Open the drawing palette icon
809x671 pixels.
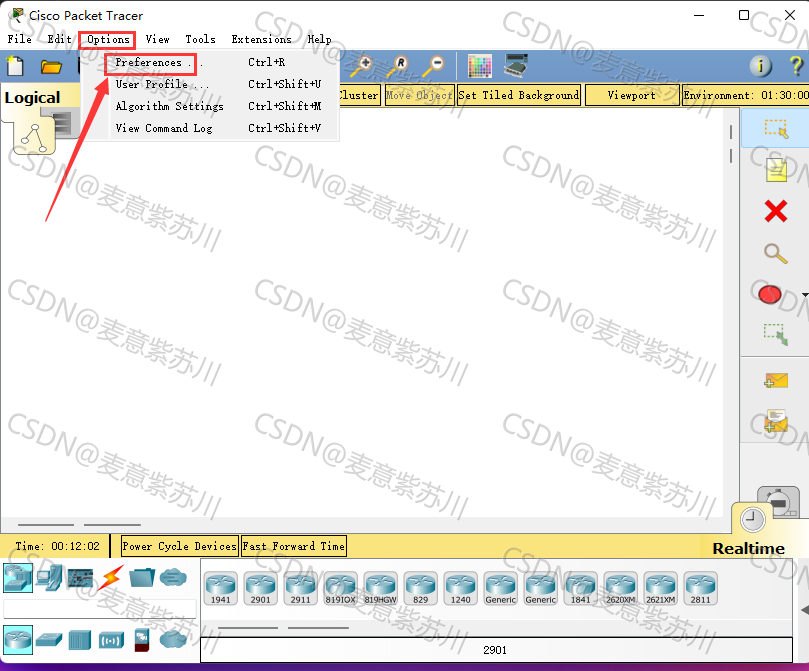479,66
